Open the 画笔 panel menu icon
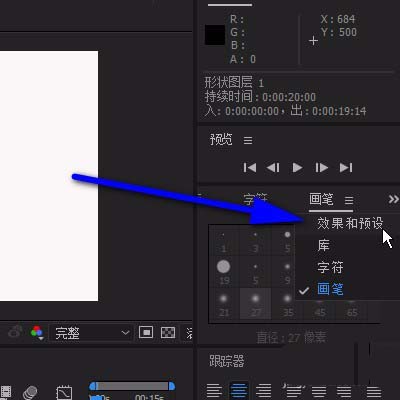This screenshot has height=400, width=400. click(x=349, y=200)
